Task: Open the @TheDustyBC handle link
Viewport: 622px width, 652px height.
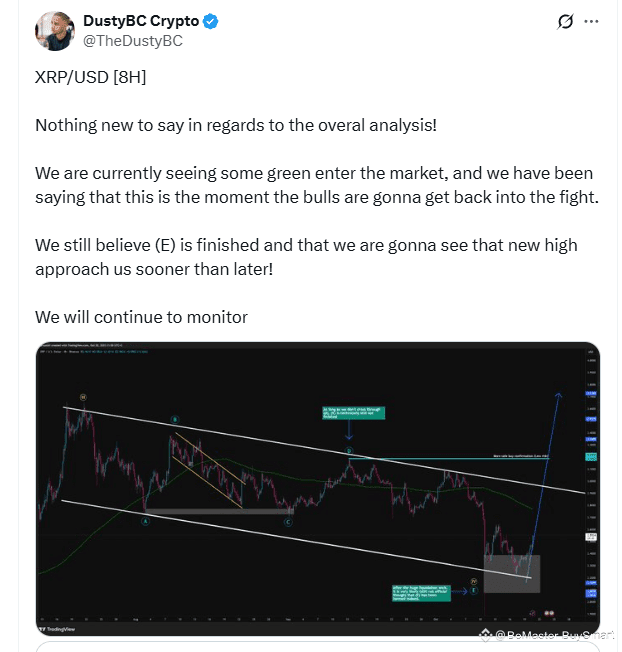Action: [133, 41]
